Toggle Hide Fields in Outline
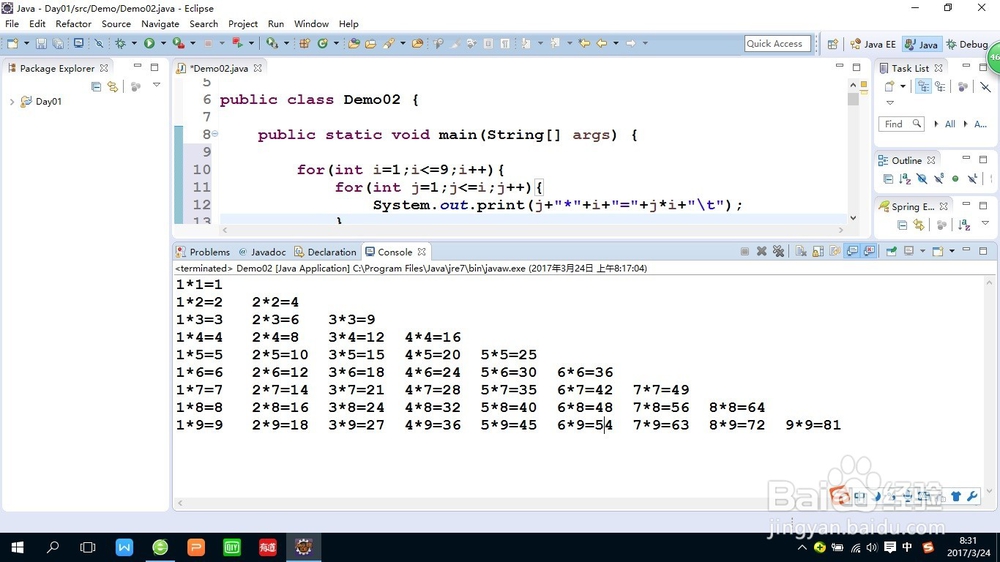1000x562 pixels. point(922,179)
